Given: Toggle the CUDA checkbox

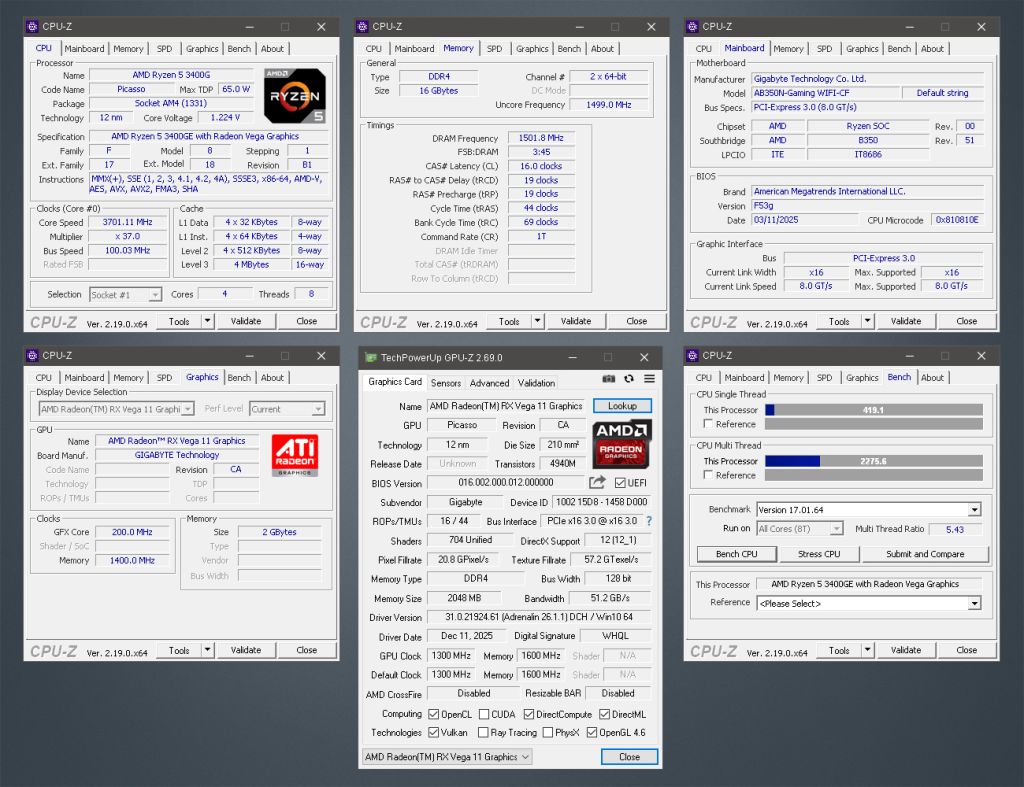Looking at the screenshot, I should point(484,714).
